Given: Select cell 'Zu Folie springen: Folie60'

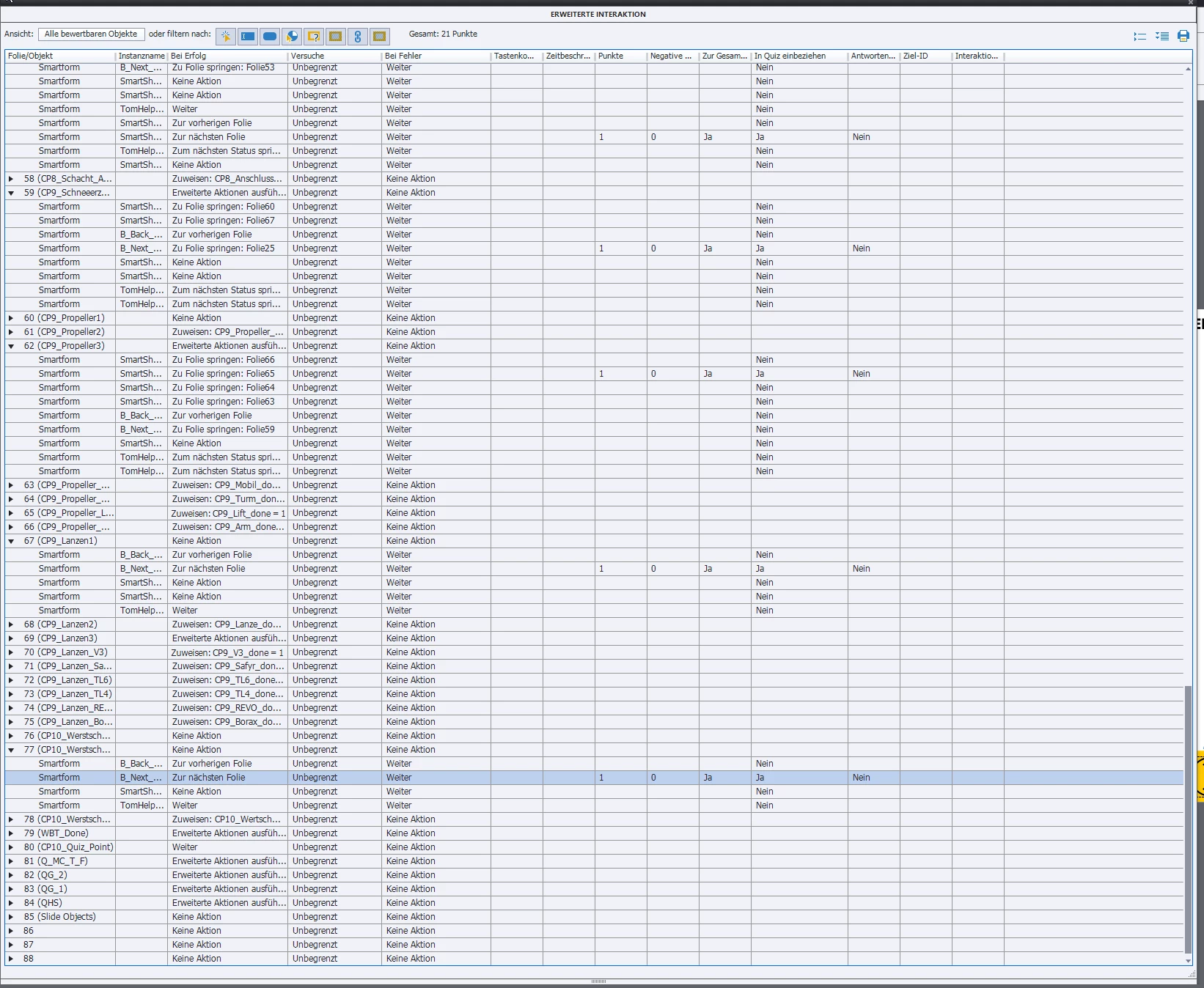Looking at the screenshot, I should click(227, 207).
